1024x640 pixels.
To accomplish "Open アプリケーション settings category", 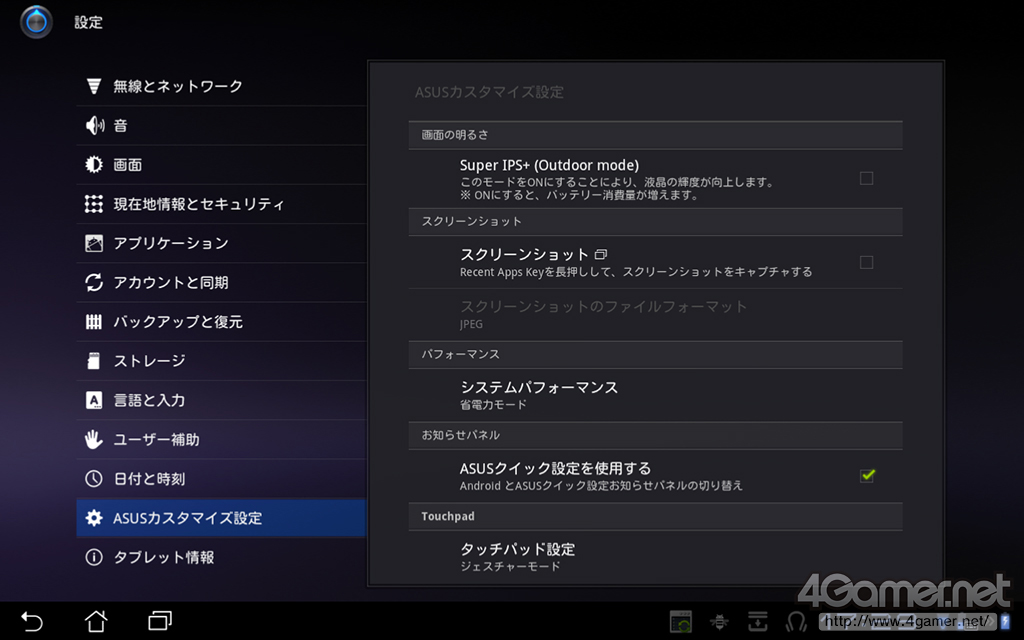I will tap(221, 243).
